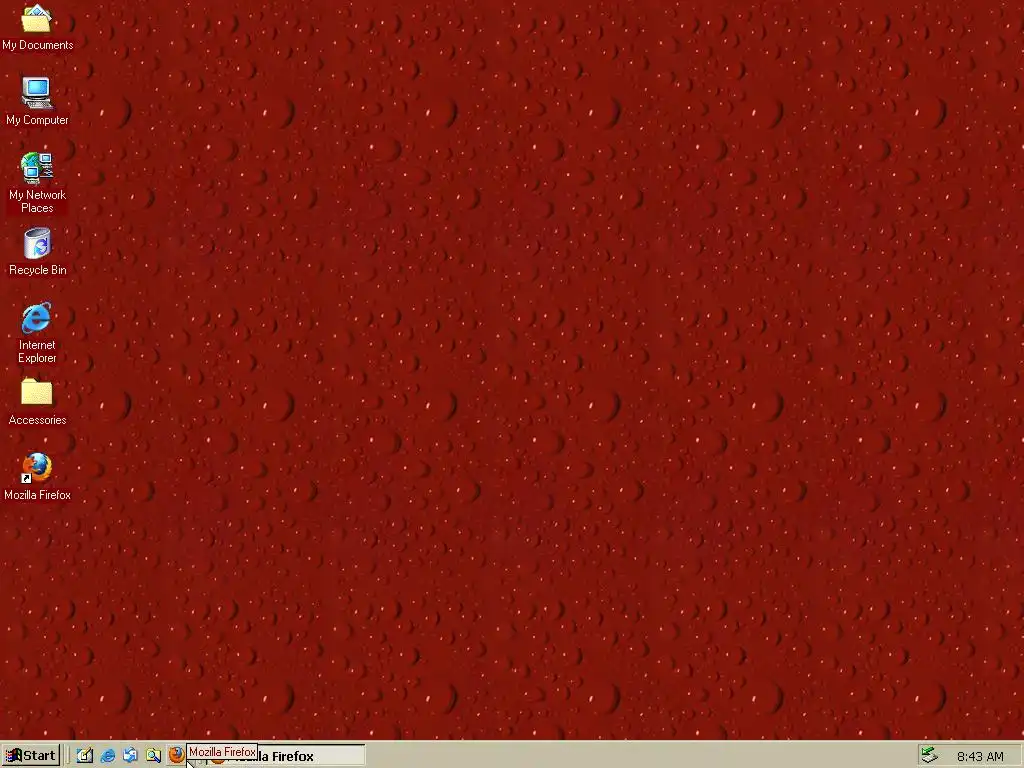Launch Internet Explorer from Quick Launch

click(108, 756)
